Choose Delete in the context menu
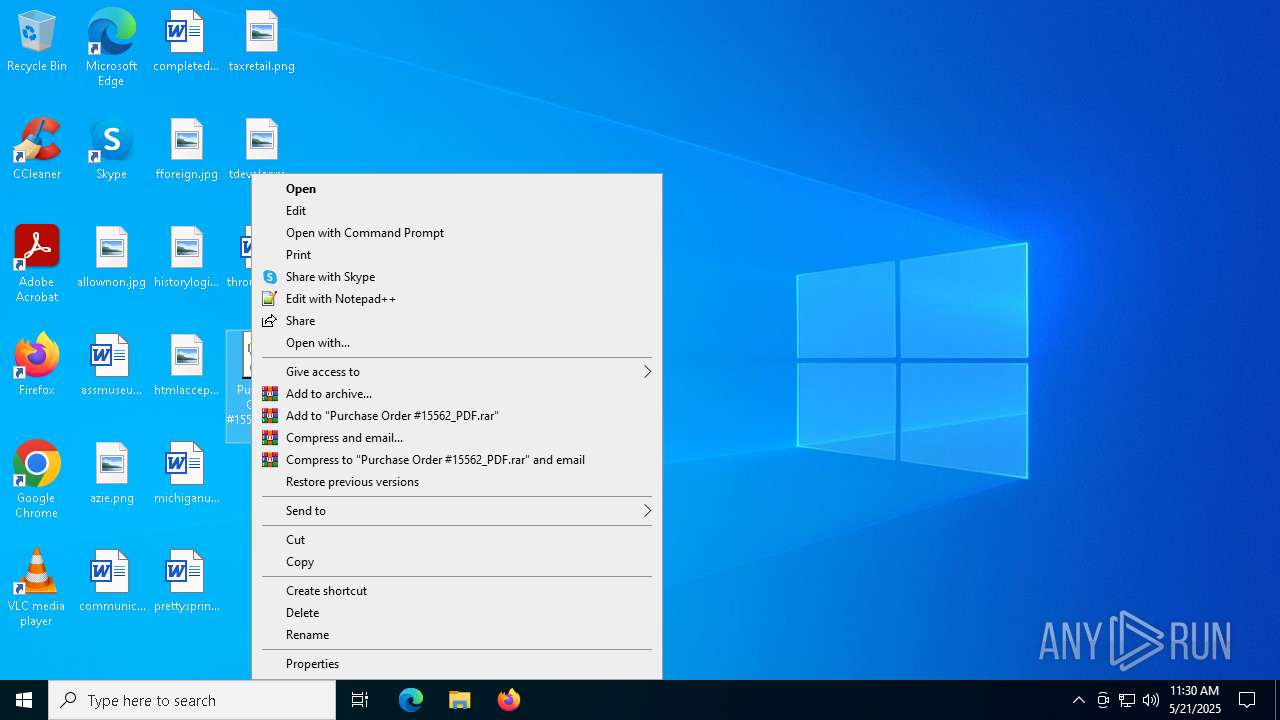 (x=457, y=613)
